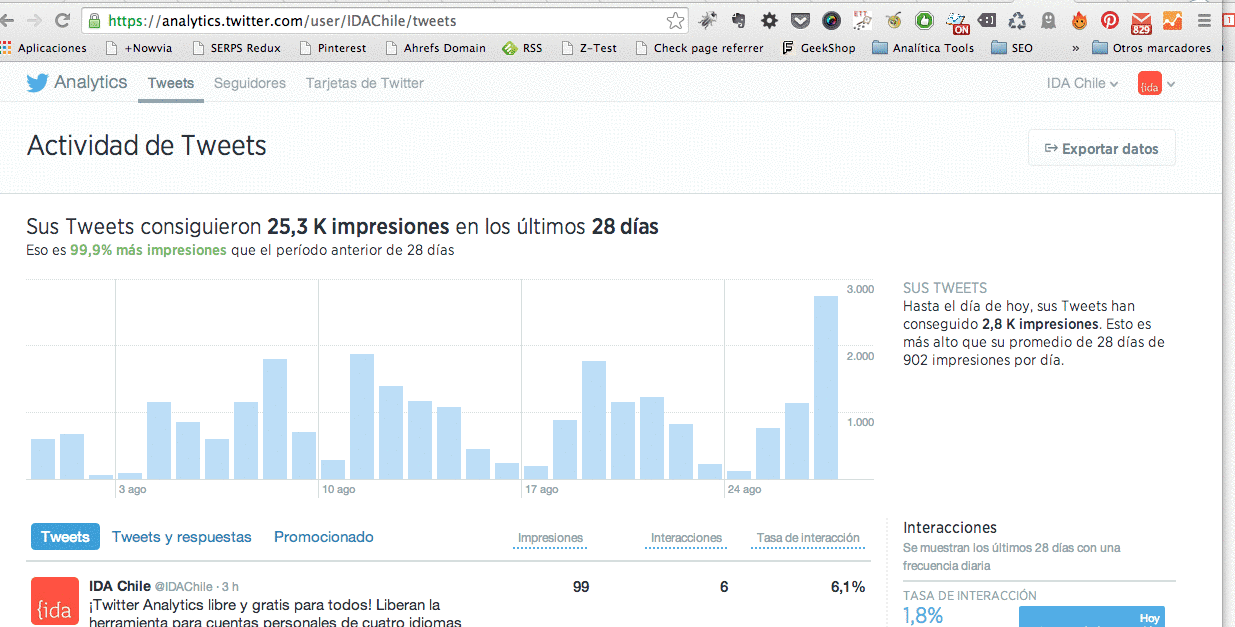Image resolution: width=1235 pixels, height=627 pixels.
Task: Toggle sorting by the Interacciones column
Action: click(686, 537)
